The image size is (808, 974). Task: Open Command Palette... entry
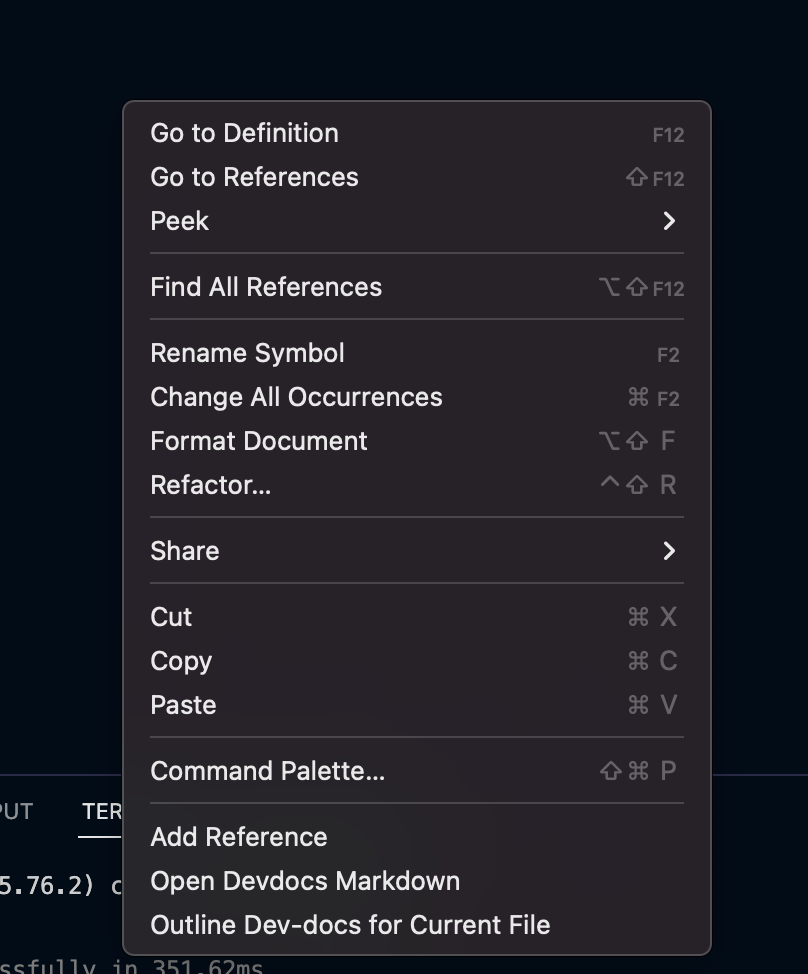(x=267, y=771)
